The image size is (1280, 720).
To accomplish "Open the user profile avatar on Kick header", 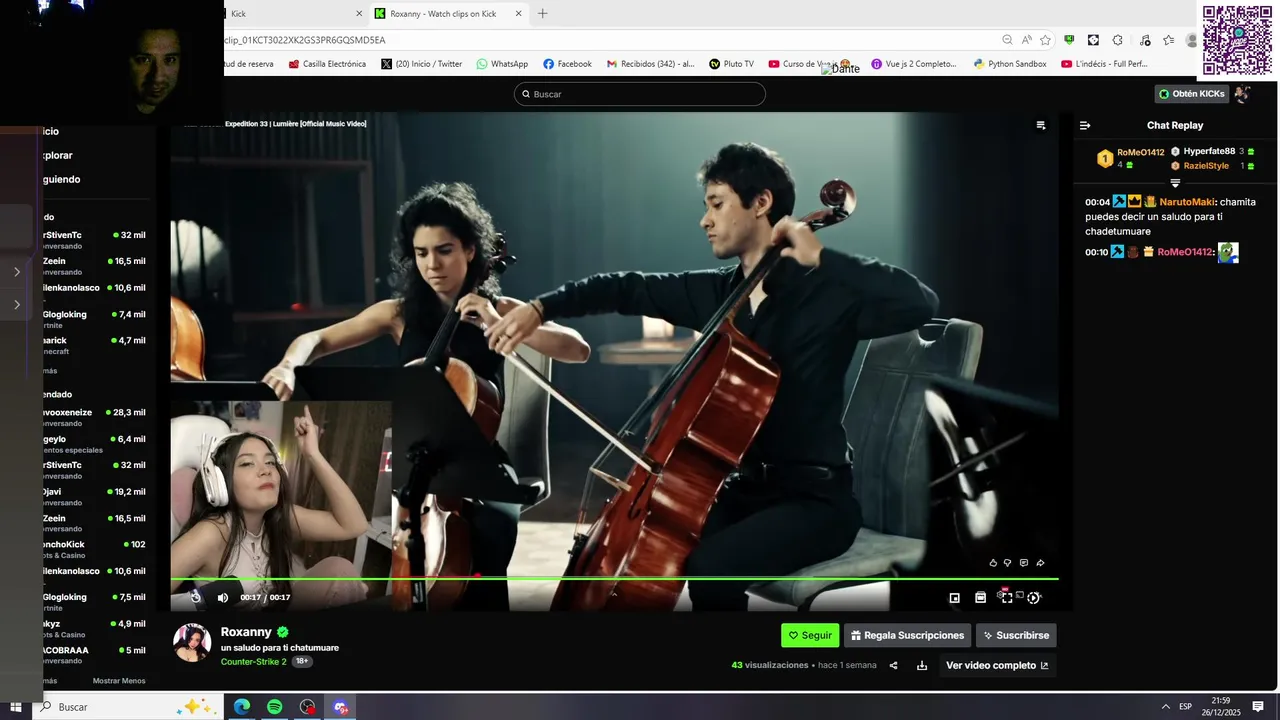I will click(1242, 94).
